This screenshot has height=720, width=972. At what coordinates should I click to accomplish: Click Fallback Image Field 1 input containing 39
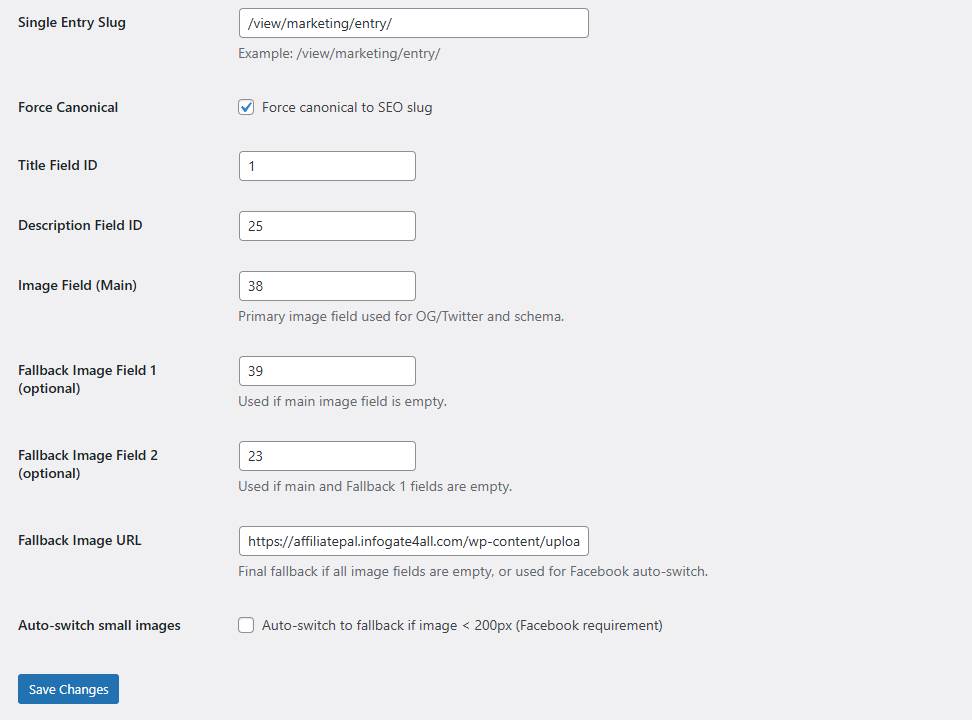point(327,371)
